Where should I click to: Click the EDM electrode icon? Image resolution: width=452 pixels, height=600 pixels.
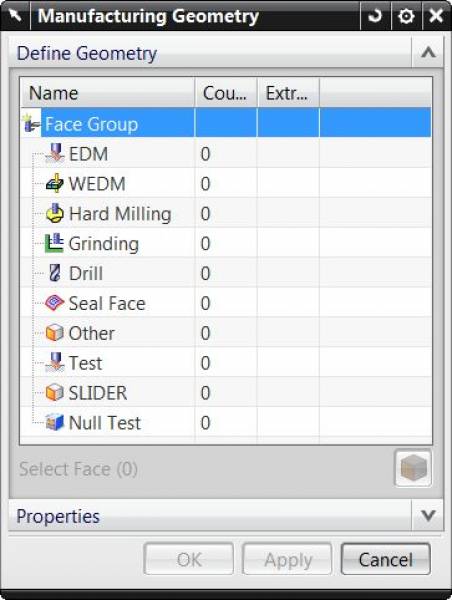click(x=54, y=153)
